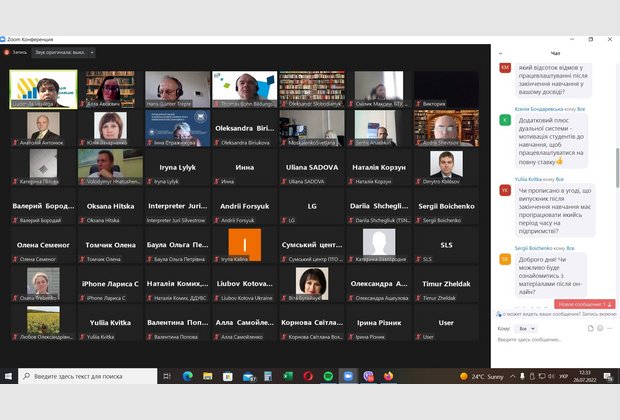
Task: Open Firefox from the taskbar
Action: click(x=389, y=377)
